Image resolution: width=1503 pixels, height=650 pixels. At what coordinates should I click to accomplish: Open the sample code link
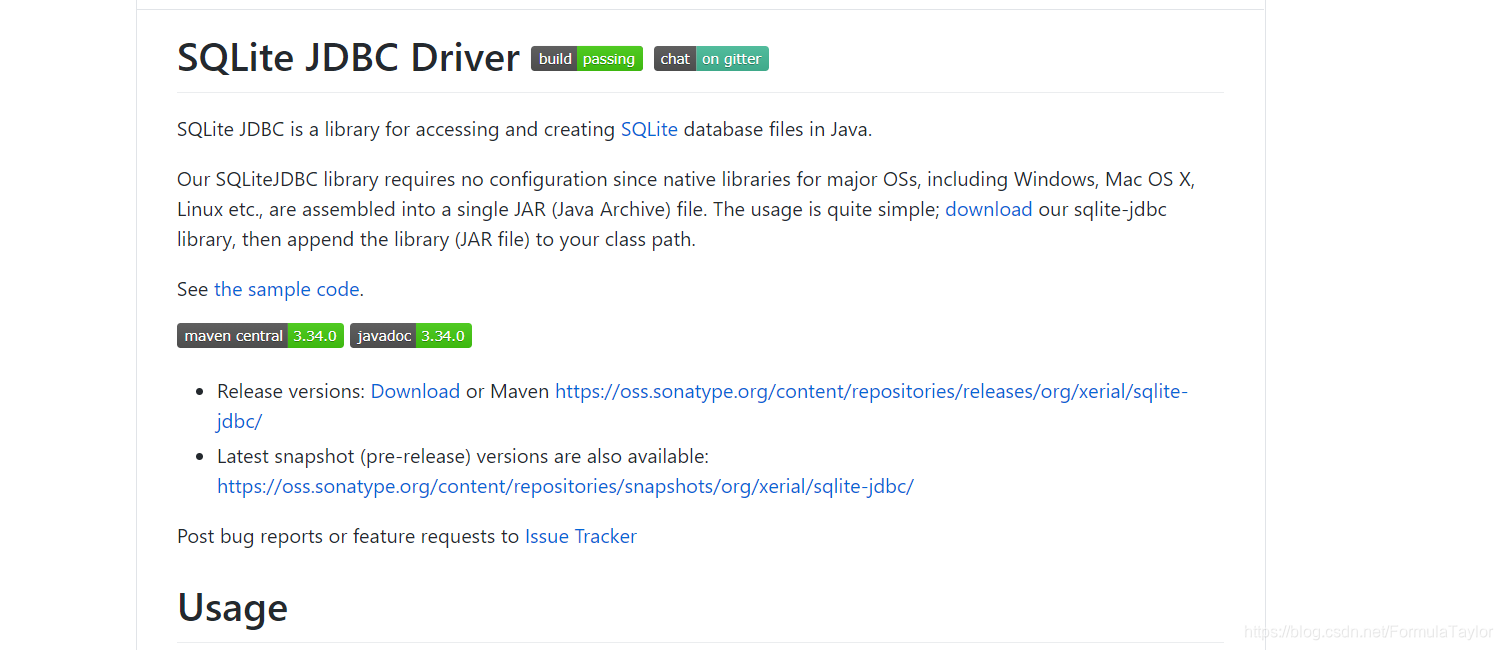(286, 289)
